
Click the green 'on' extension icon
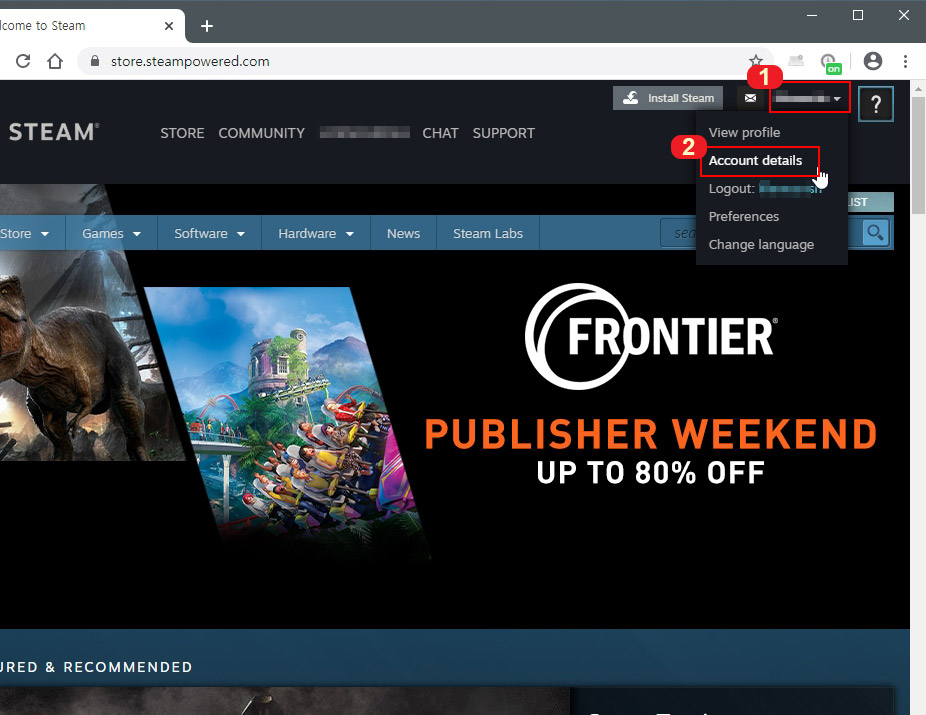[x=830, y=63]
